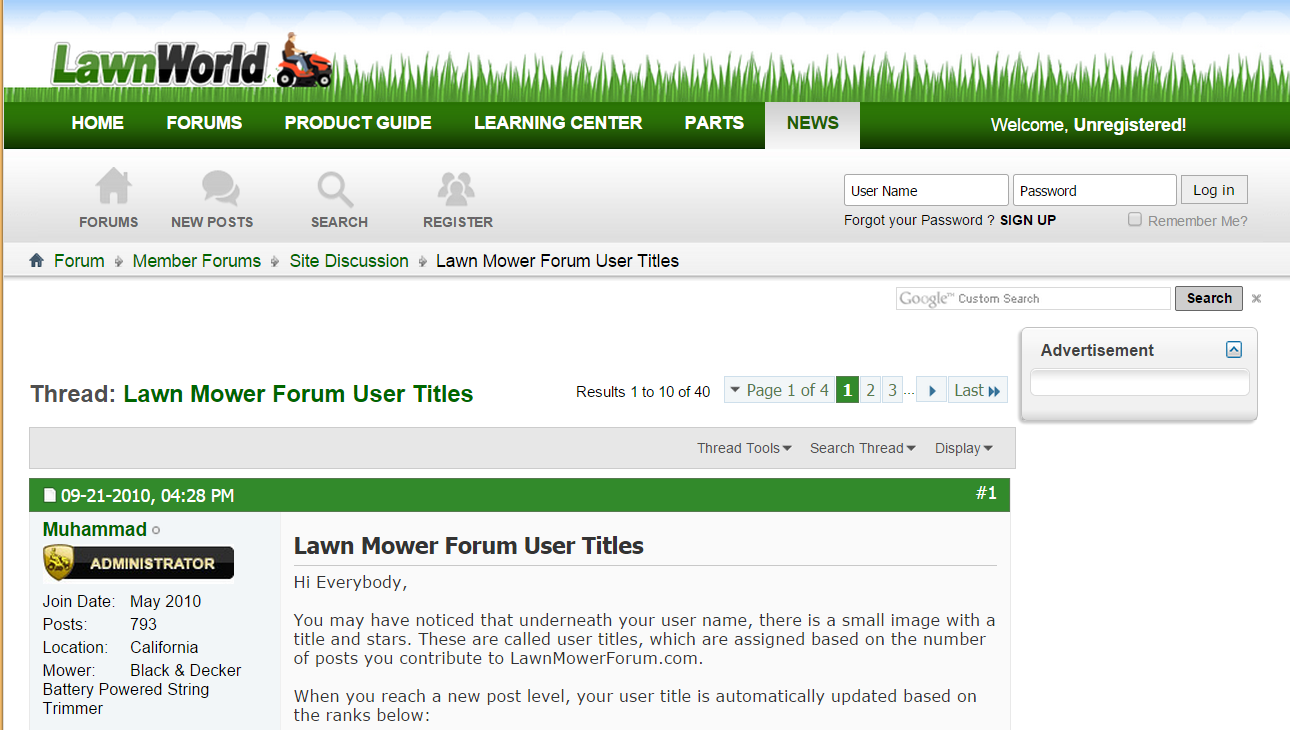This screenshot has width=1290, height=730.
Task: Click the Search magnifying glass icon
Action: click(335, 188)
